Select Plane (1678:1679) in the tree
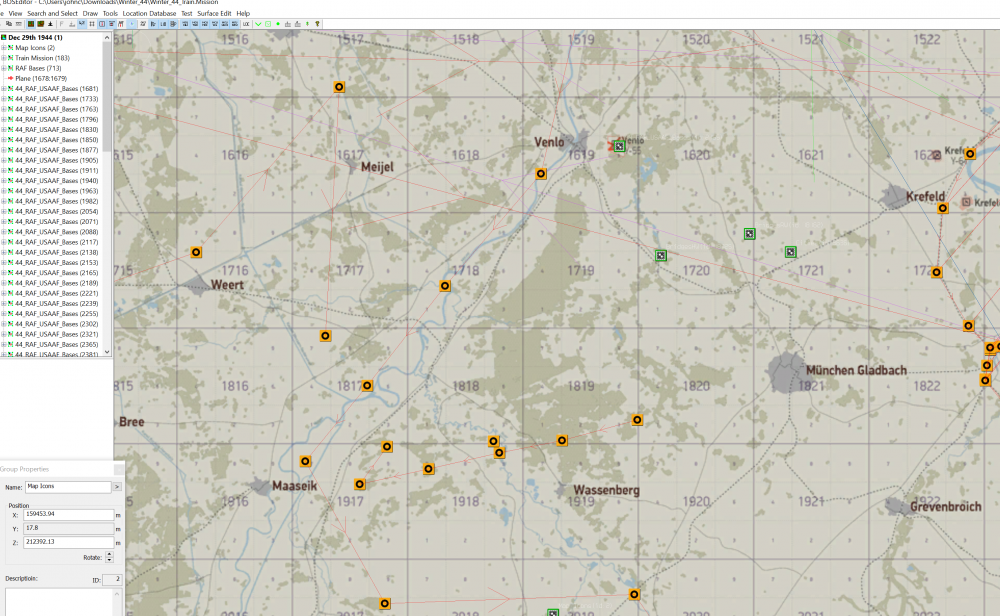Image resolution: width=1000 pixels, height=616 pixels. [x=41, y=78]
